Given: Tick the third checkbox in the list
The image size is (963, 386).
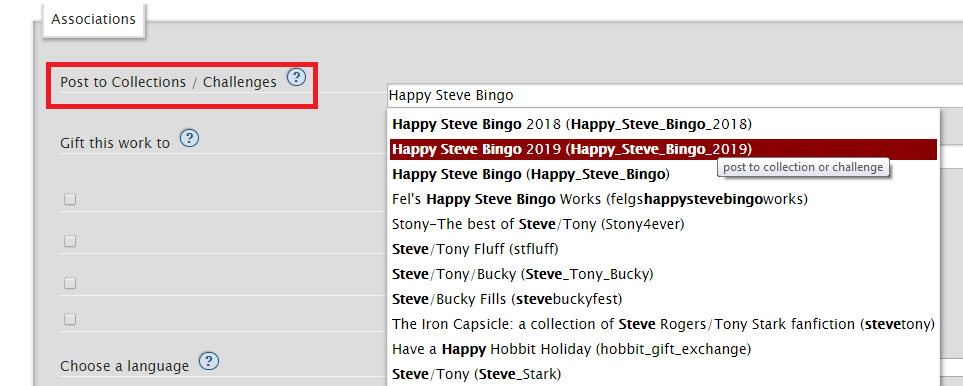Looking at the screenshot, I should (70, 283).
